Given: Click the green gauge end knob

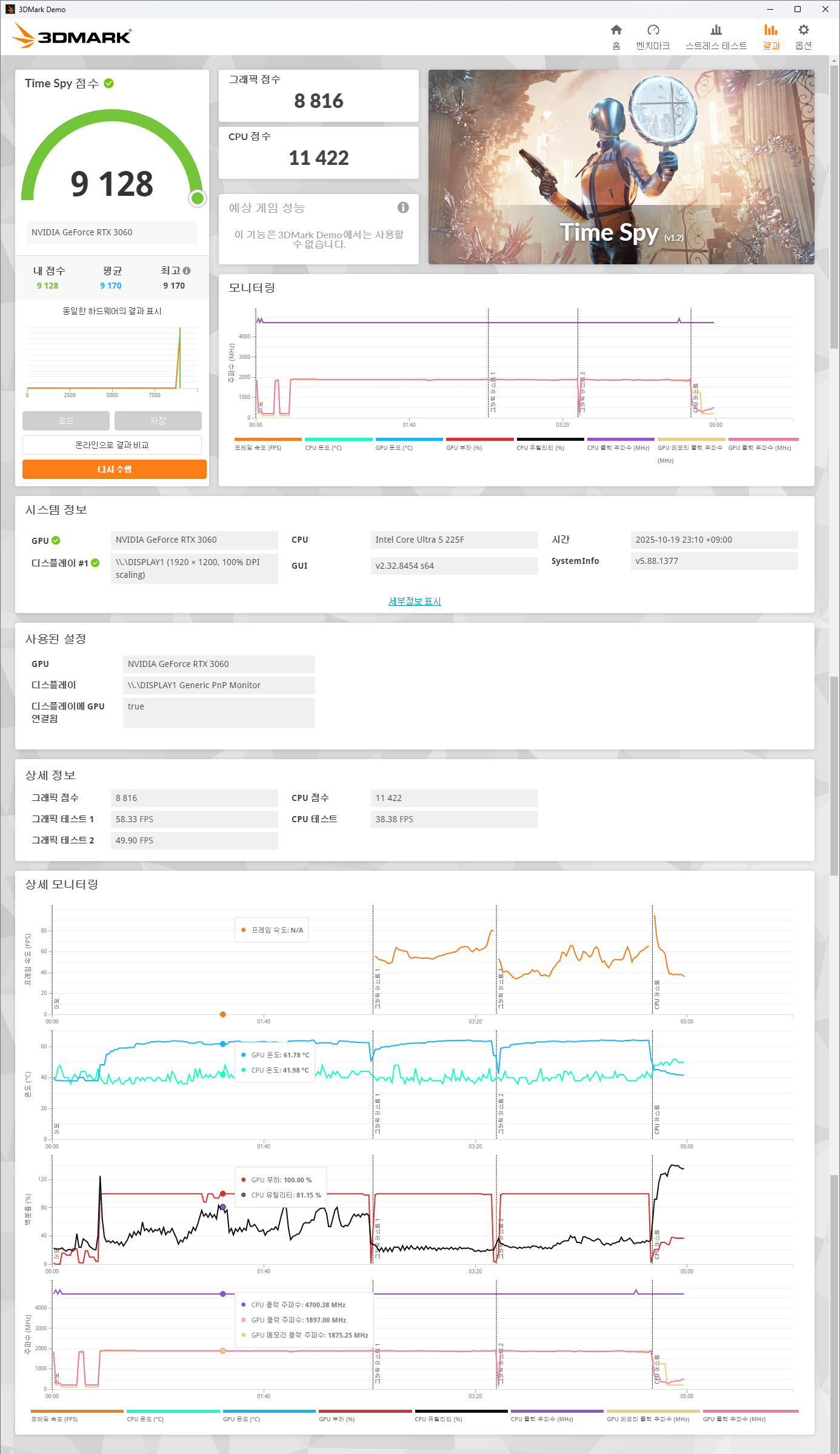Looking at the screenshot, I should click(x=198, y=198).
